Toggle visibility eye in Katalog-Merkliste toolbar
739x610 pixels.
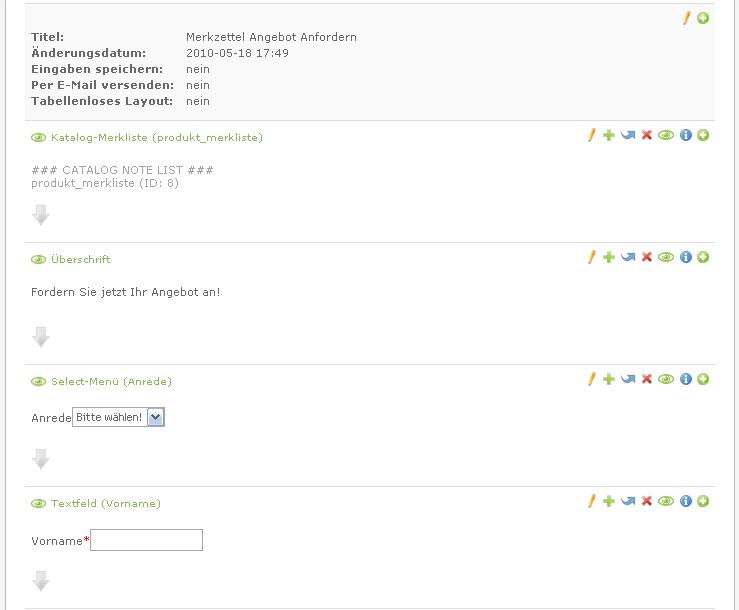click(x=666, y=135)
